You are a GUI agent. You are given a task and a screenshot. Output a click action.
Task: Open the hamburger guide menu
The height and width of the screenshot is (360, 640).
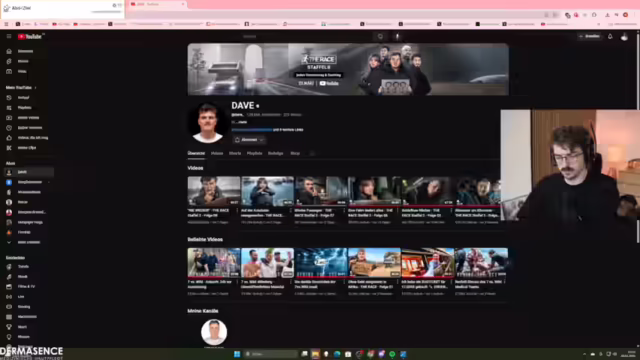pyautogui.click(x=9, y=36)
